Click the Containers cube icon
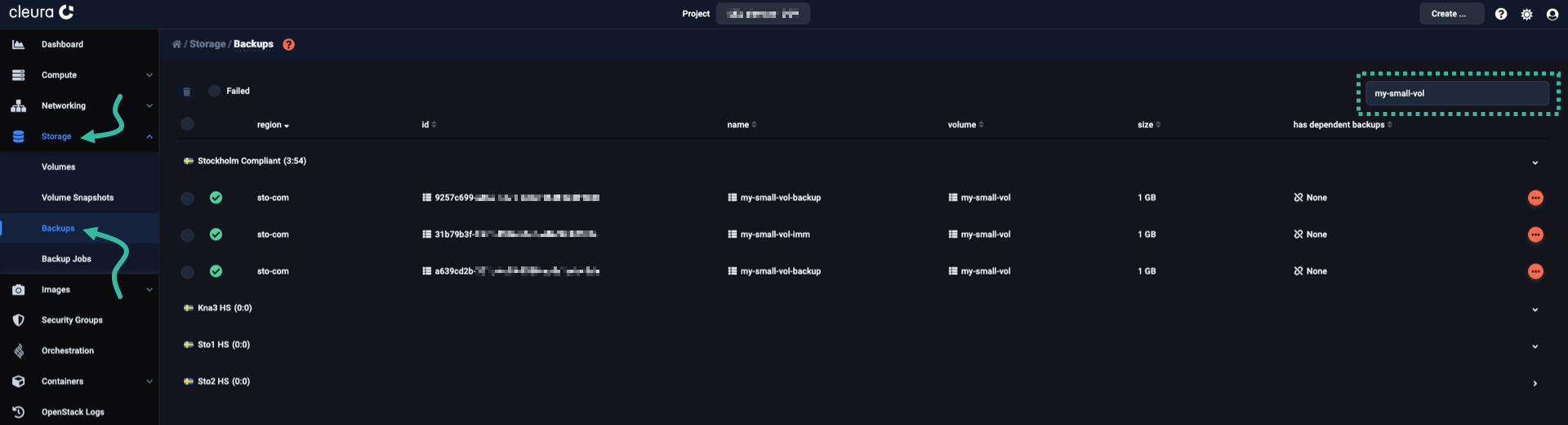 [18, 382]
